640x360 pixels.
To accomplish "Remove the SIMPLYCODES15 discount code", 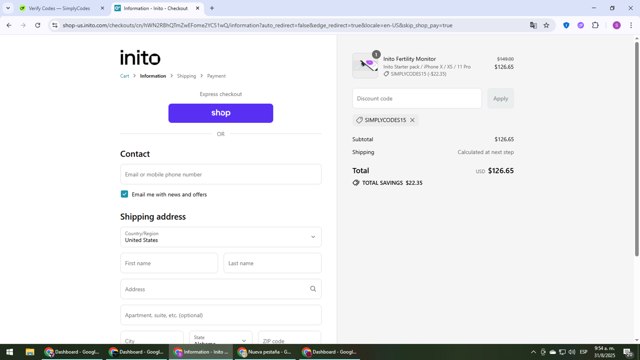I will [x=412, y=120].
